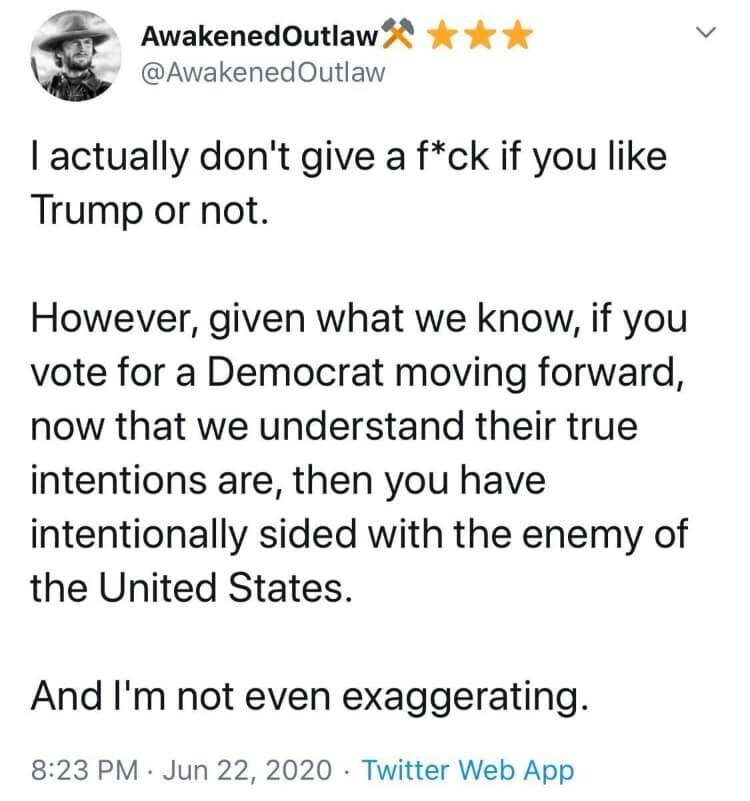The image size is (750, 801).
Task: Click the 8:23 PM timestamp
Action: (x=84, y=770)
